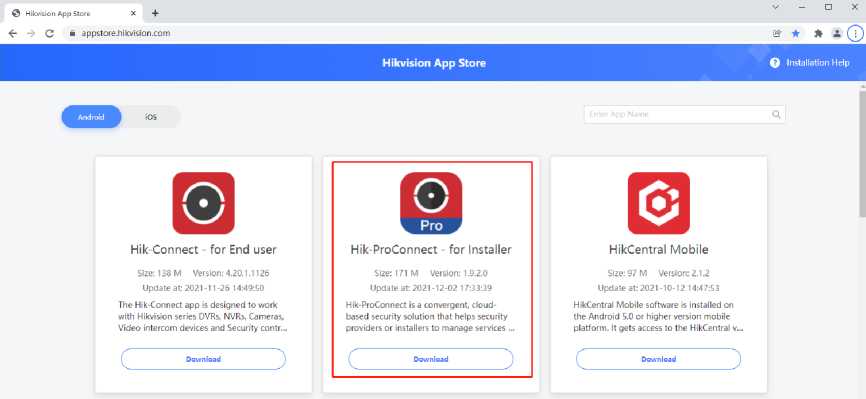The width and height of the screenshot is (866, 399).
Task: Open the Chrome three-dot menu
Action: 856,33
